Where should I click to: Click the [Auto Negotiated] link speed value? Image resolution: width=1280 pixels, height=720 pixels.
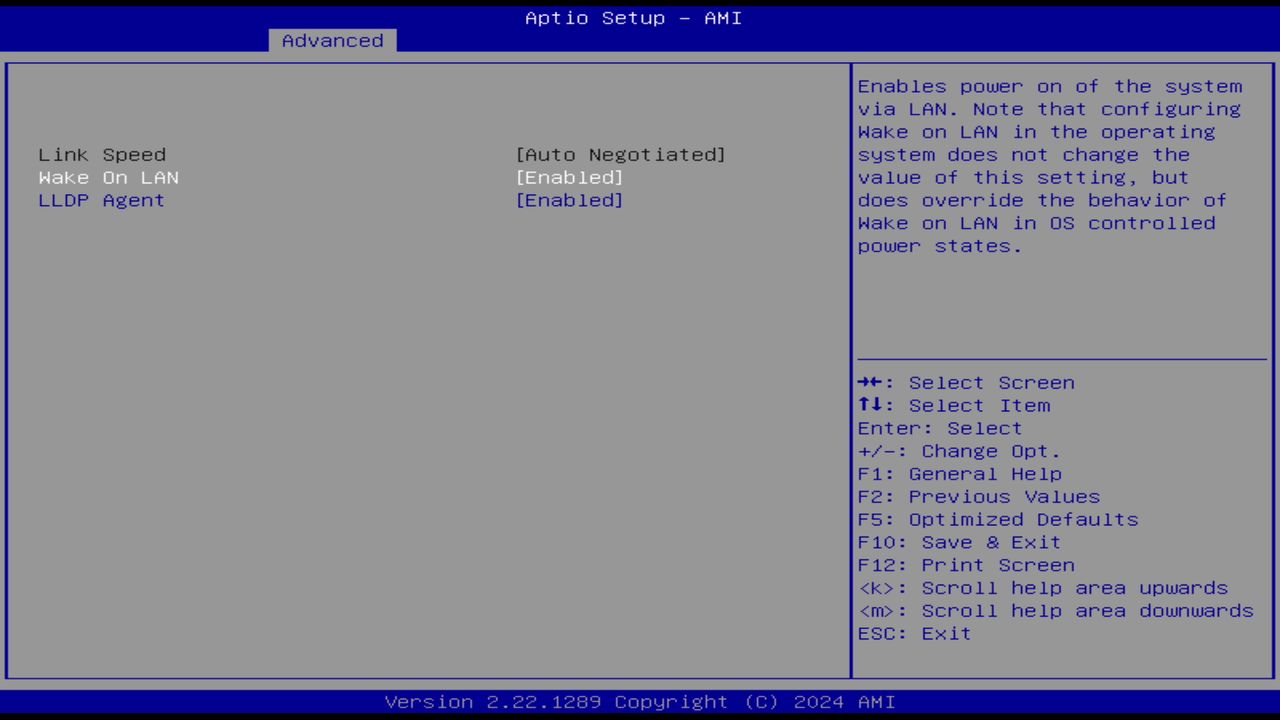(620, 155)
